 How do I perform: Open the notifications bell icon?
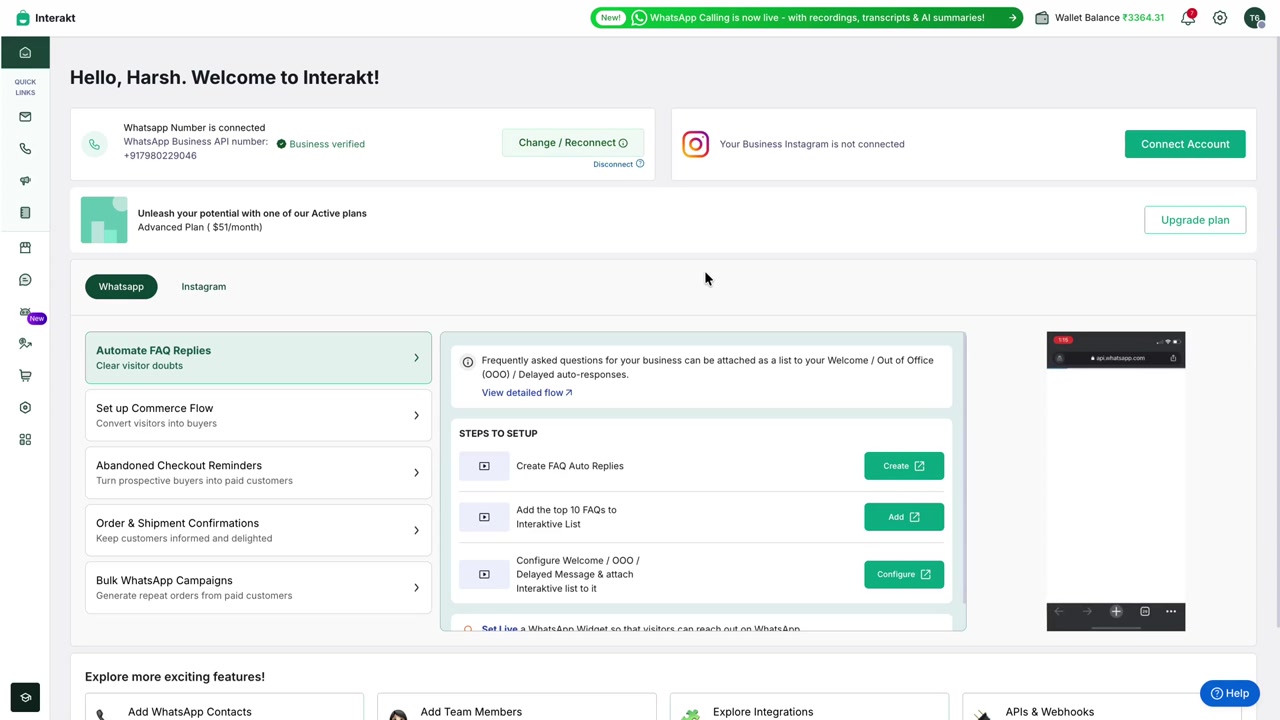click(x=1188, y=18)
